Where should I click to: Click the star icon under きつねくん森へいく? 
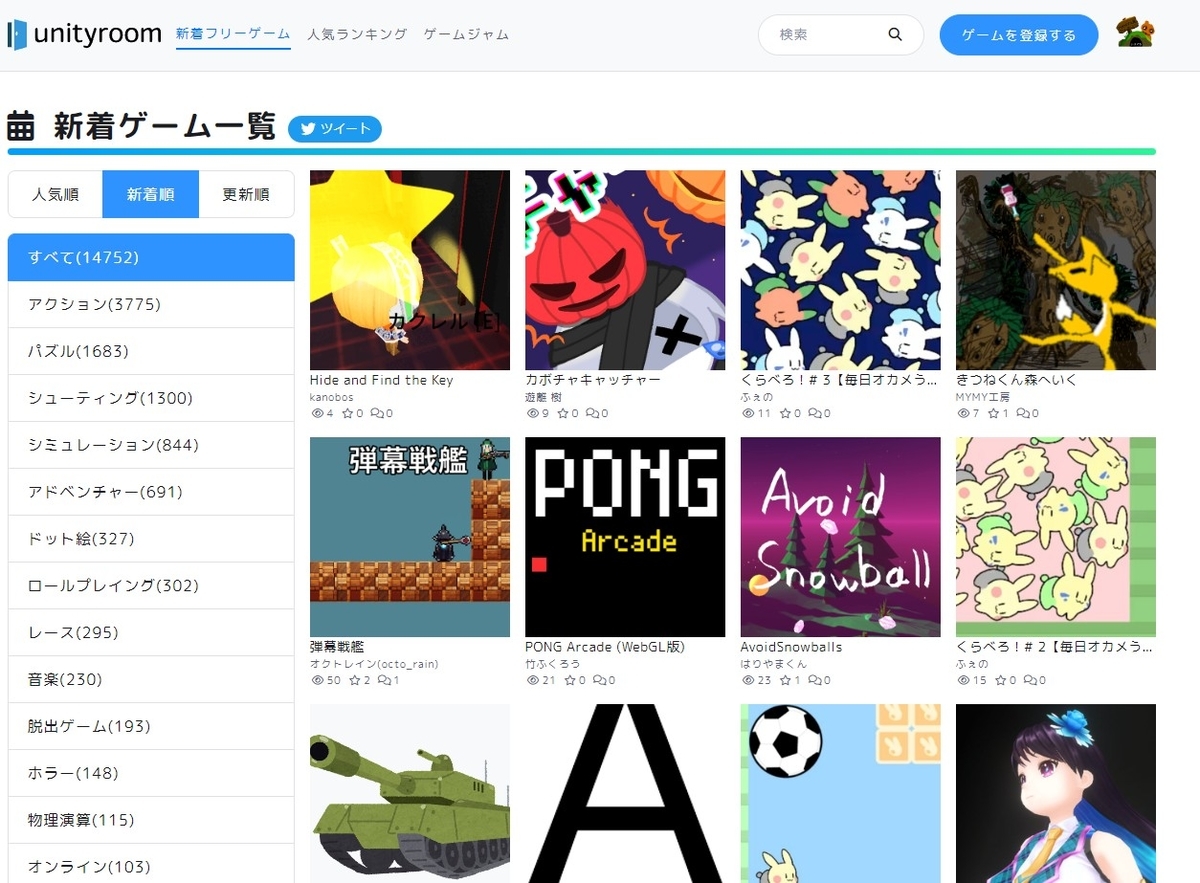point(996,415)
